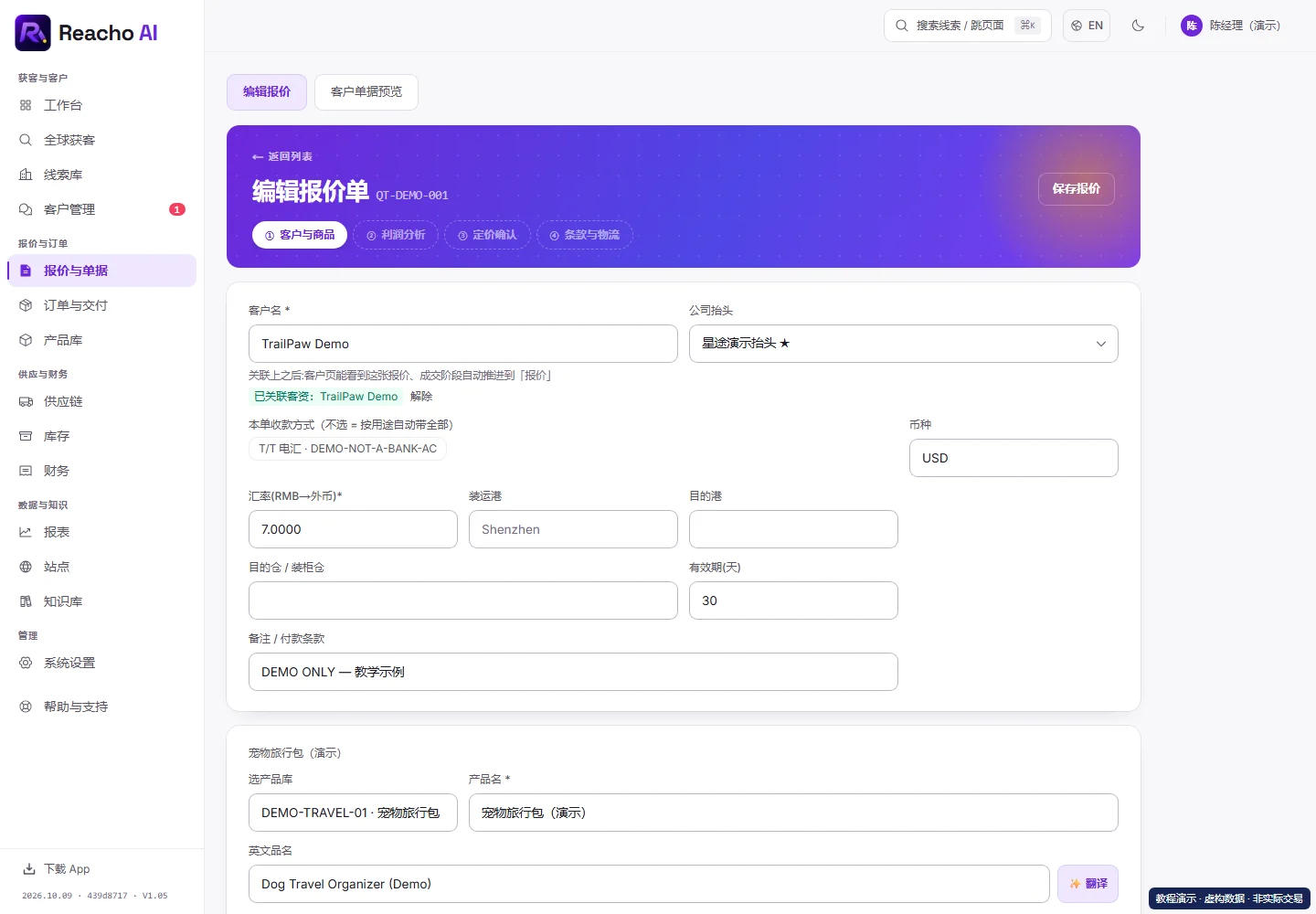Open the 选产品库 DEMO-TRAVEL-01 selector
Screen dimensions: 1316x914
click(x=353, y=813)
